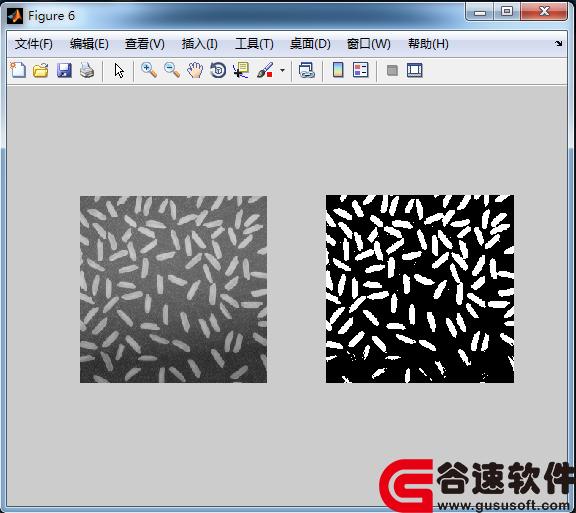Open the 文件(F) menu
The width and height of the screenshot is (576, 513).
pyautogui.click(x=34, y=44)
